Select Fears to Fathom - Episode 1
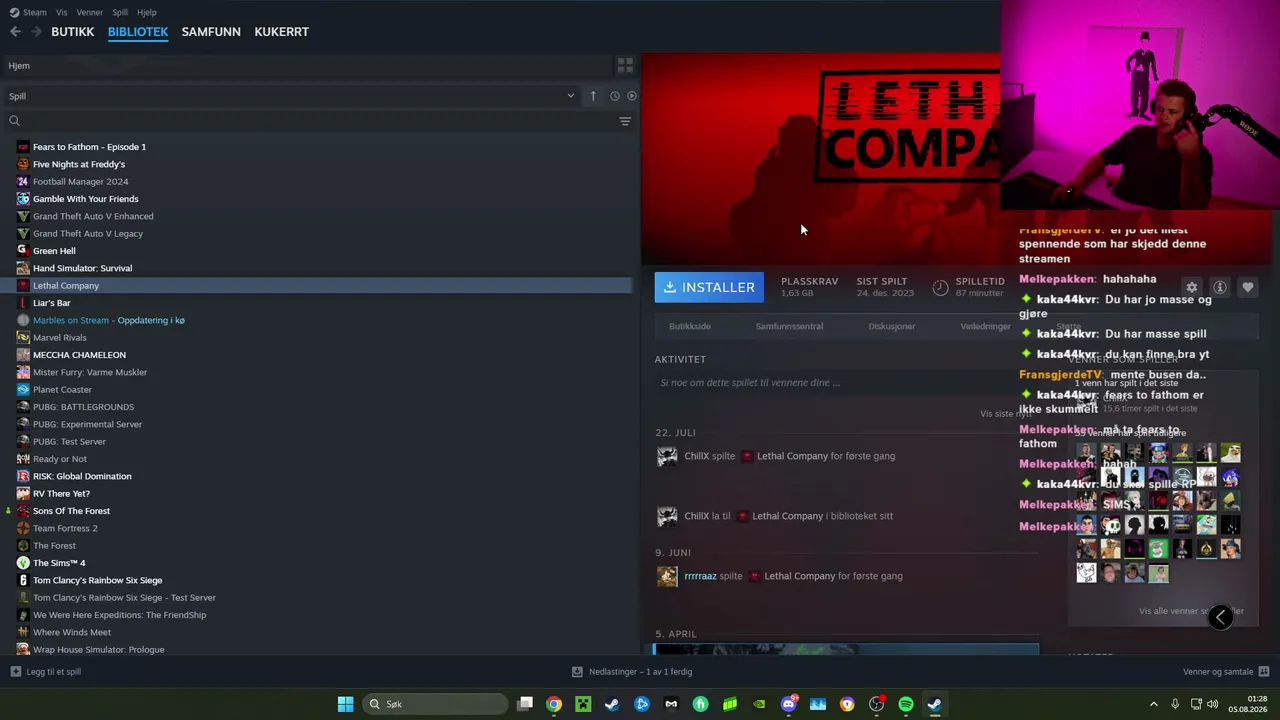1280x720 pixels. 89,147
